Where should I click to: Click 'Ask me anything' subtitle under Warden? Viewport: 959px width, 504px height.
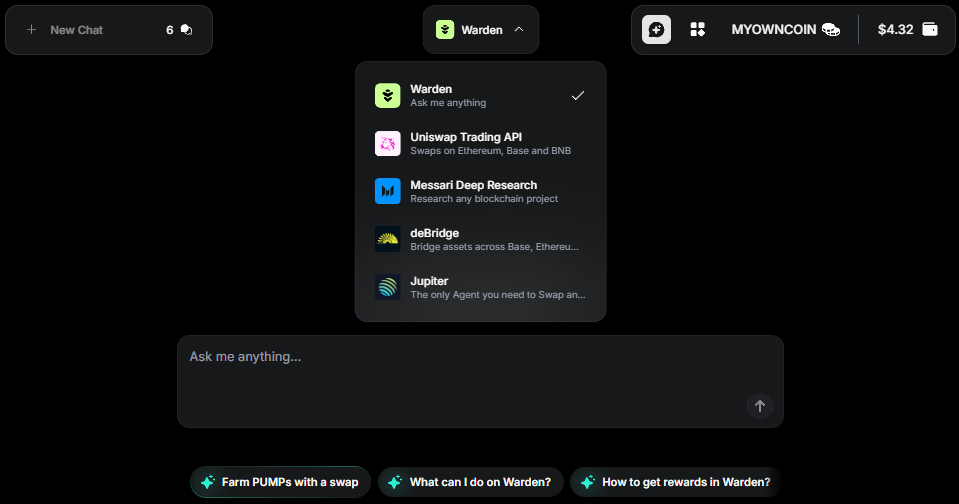tap(448, 103)
